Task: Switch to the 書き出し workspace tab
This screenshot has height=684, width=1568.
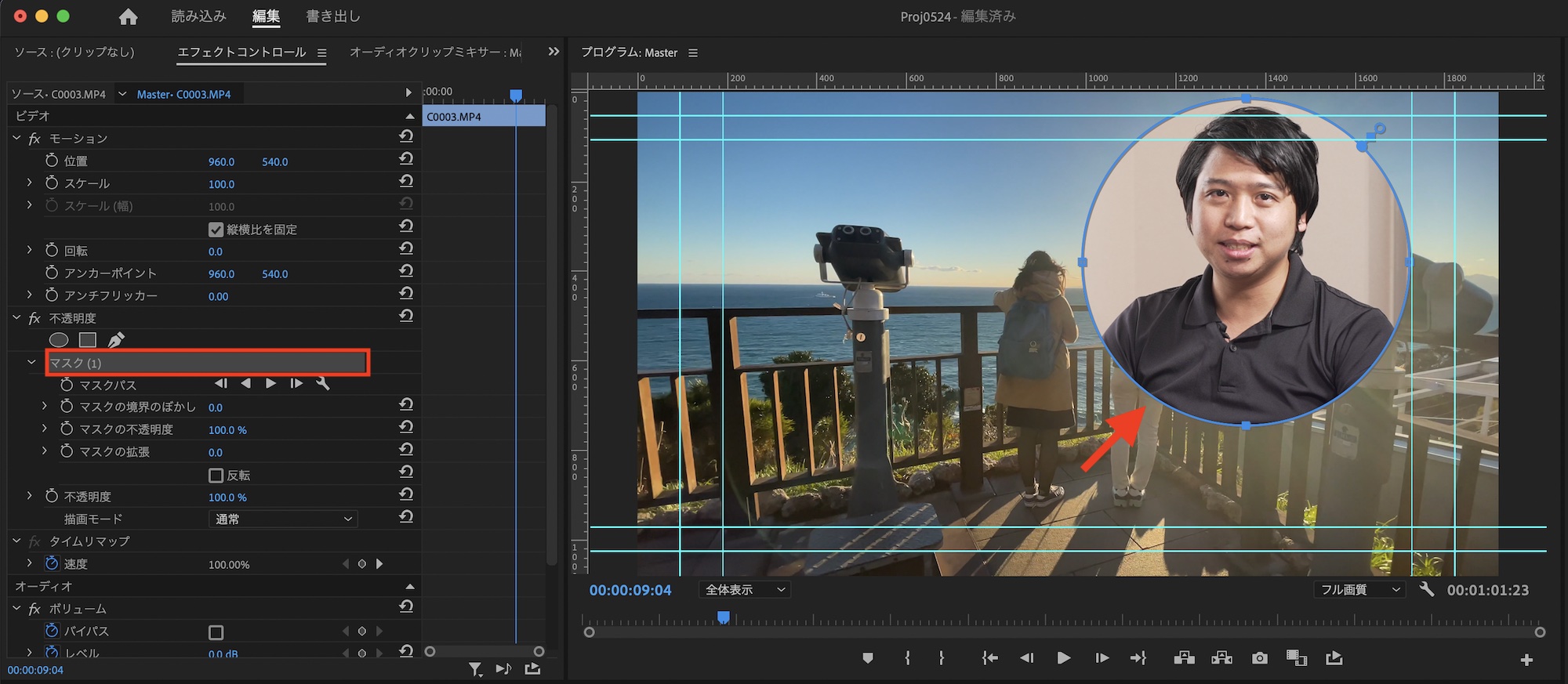Action: (x=332, y=16)
